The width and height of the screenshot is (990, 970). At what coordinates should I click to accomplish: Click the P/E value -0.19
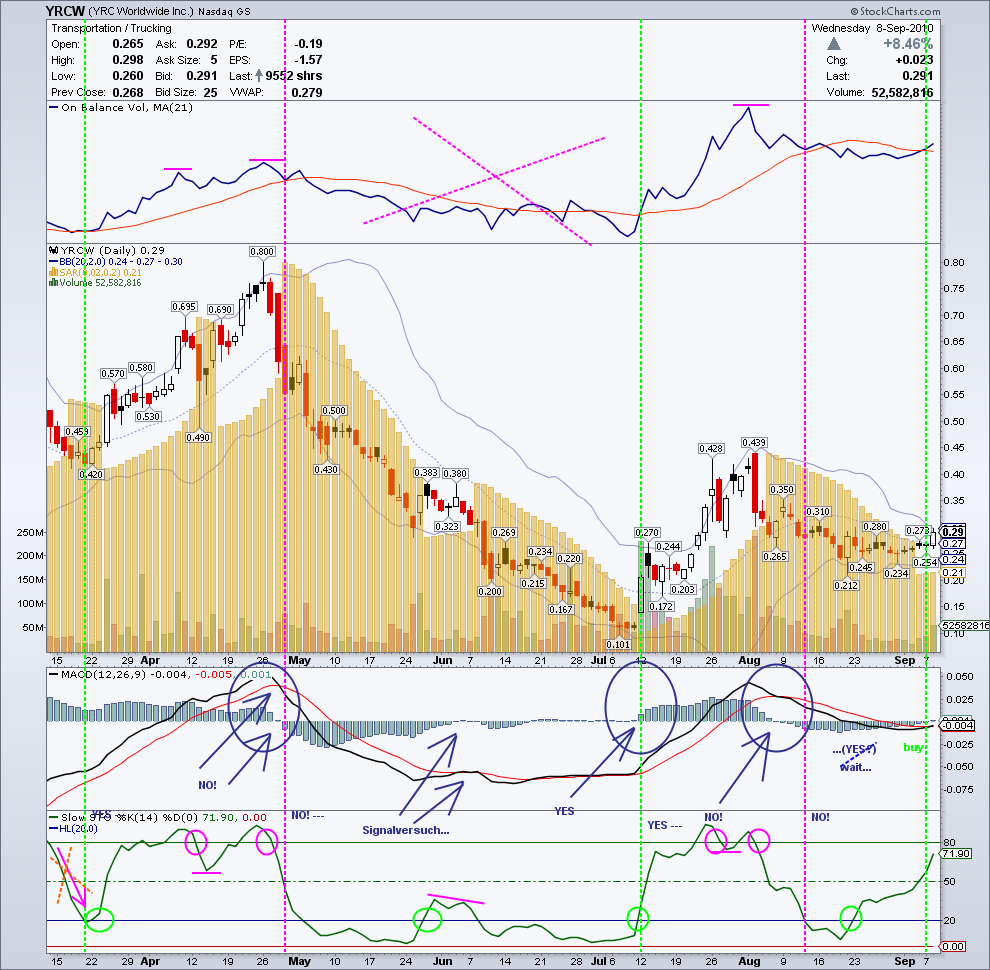(308, 44)
